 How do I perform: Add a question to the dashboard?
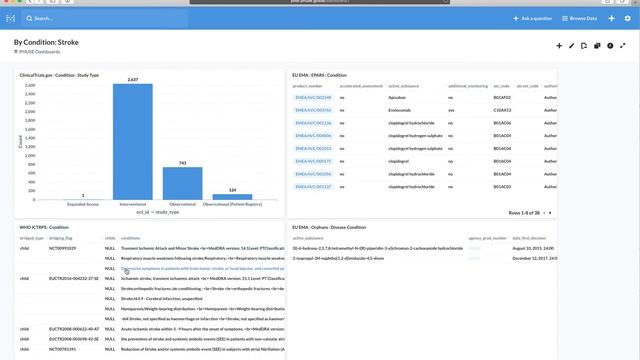click(x=559, y=46)
